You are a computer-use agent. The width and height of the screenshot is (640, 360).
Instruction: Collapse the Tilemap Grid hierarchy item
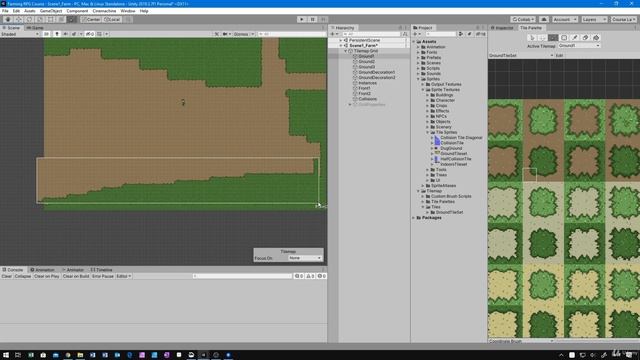point(345,51)
